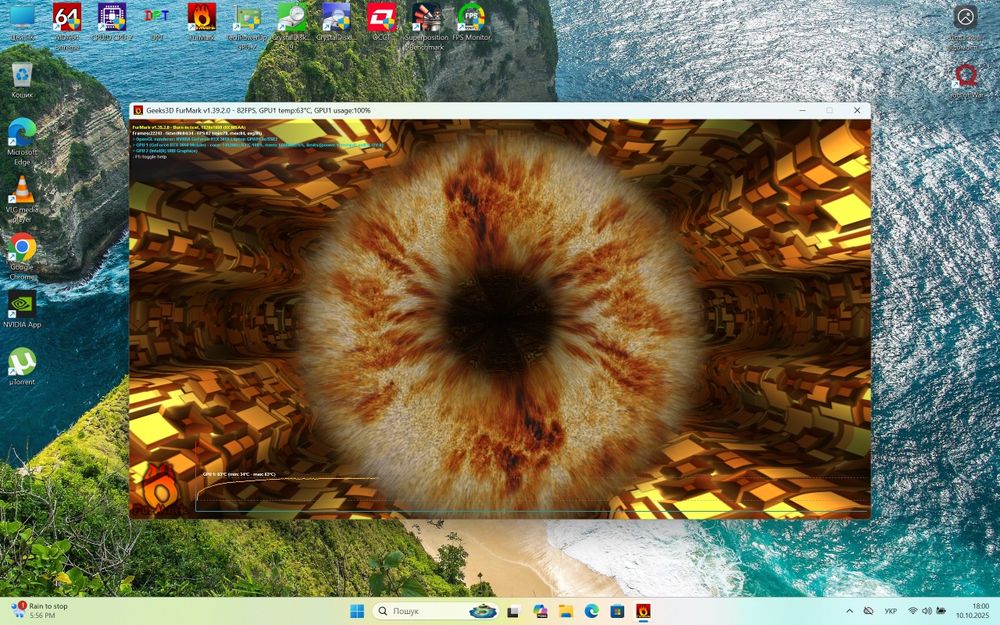Open the µTorrent desktop shortcut
The width and height of the screenshot is (1000, 625).
[x=22, y=367]
